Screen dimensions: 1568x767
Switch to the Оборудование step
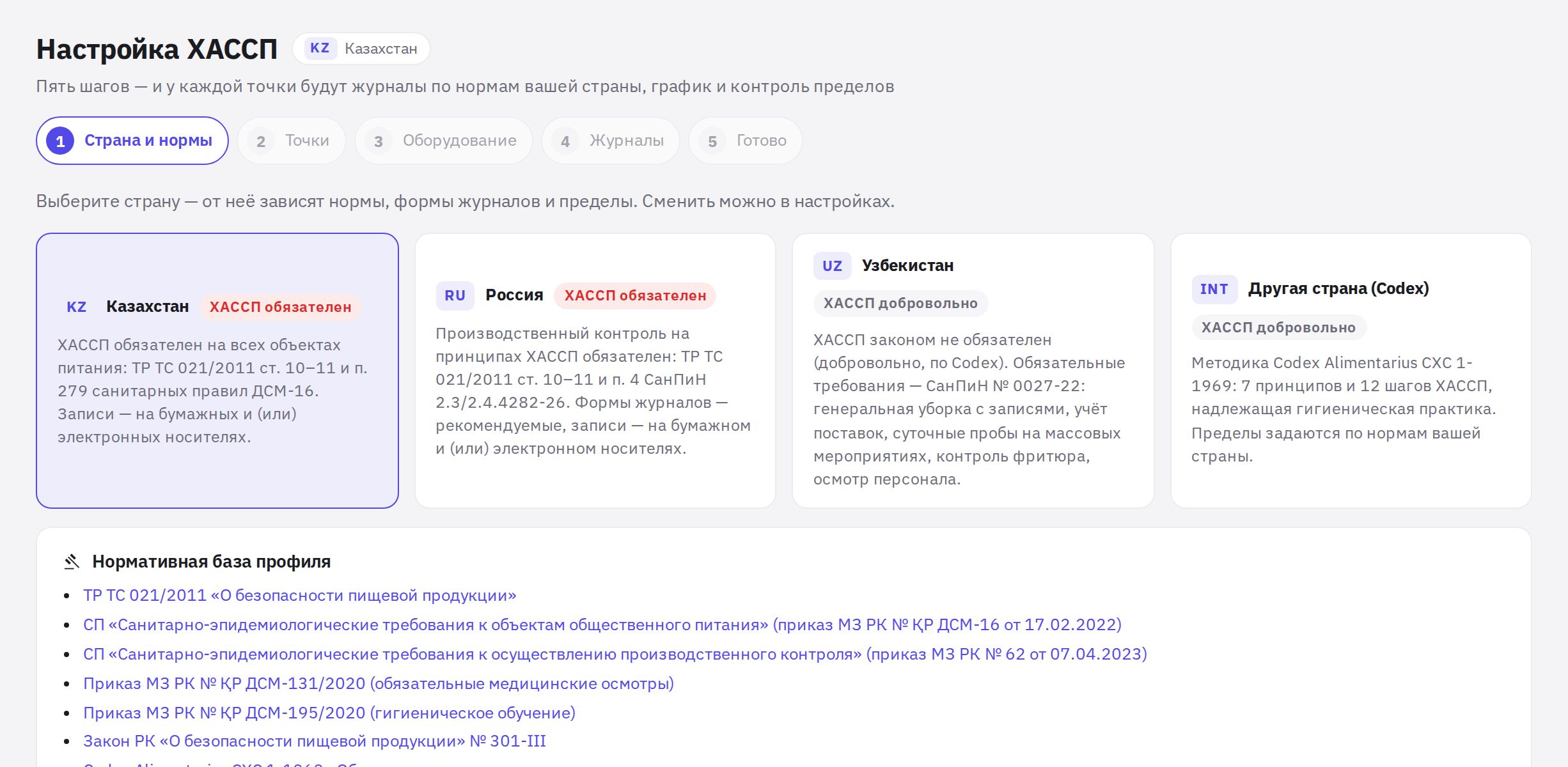pos(444,141)
